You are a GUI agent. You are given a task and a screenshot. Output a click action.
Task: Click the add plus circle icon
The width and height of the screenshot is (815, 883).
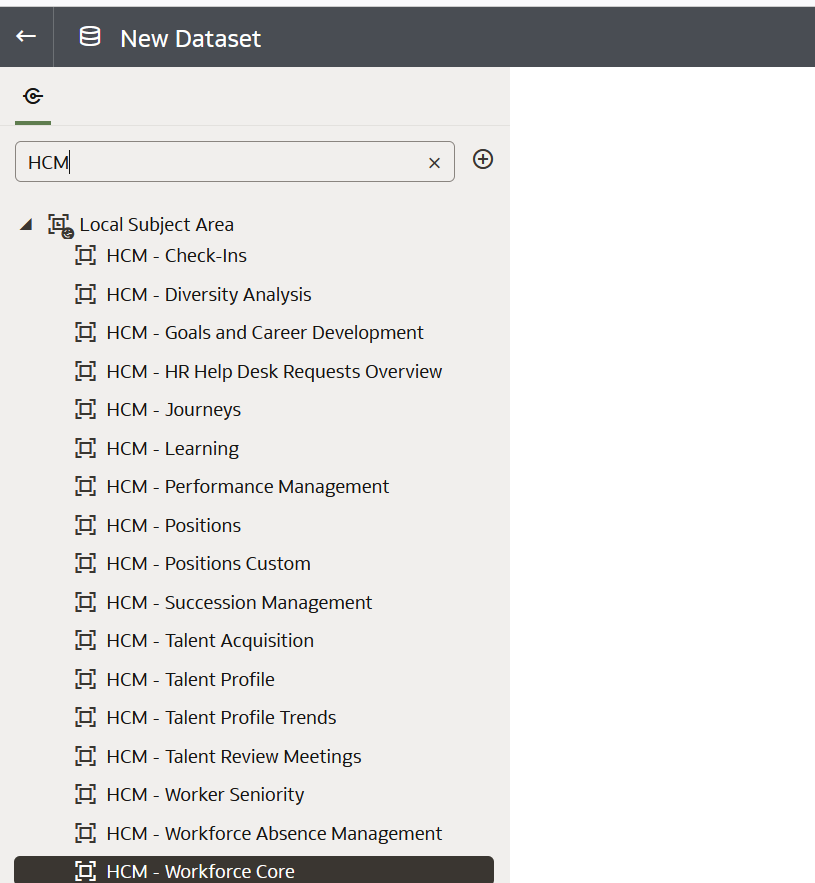(483, 159)
